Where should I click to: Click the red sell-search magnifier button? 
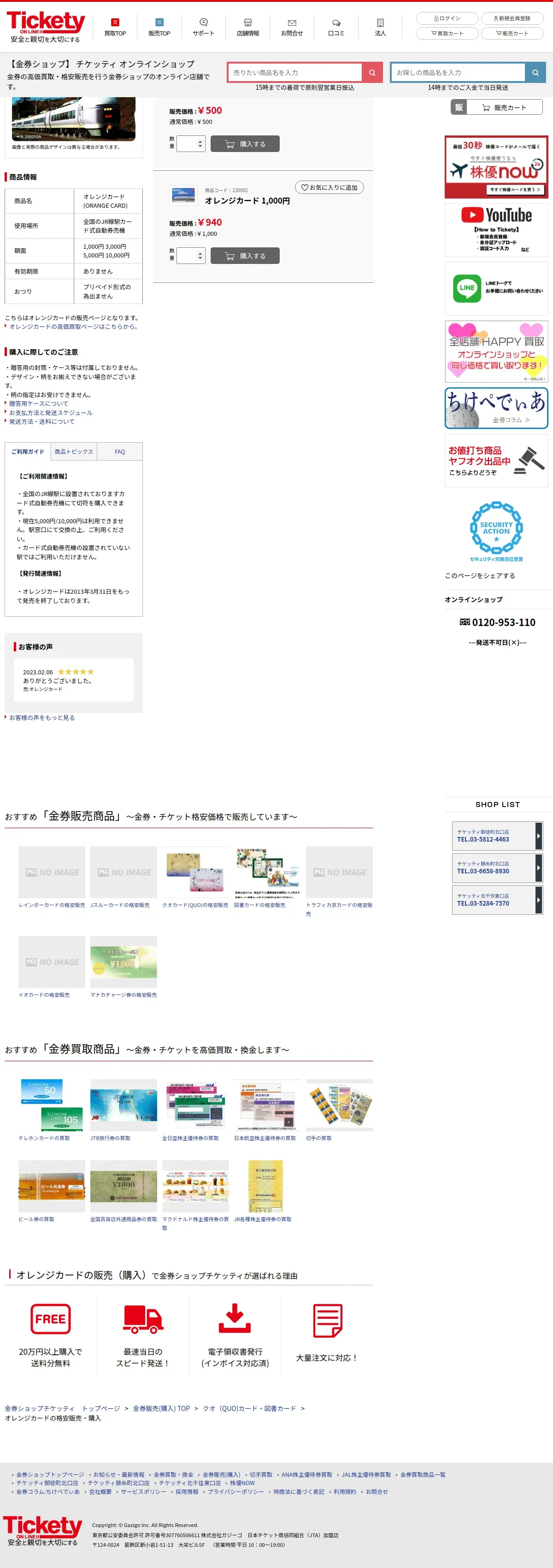click(372, 72)
